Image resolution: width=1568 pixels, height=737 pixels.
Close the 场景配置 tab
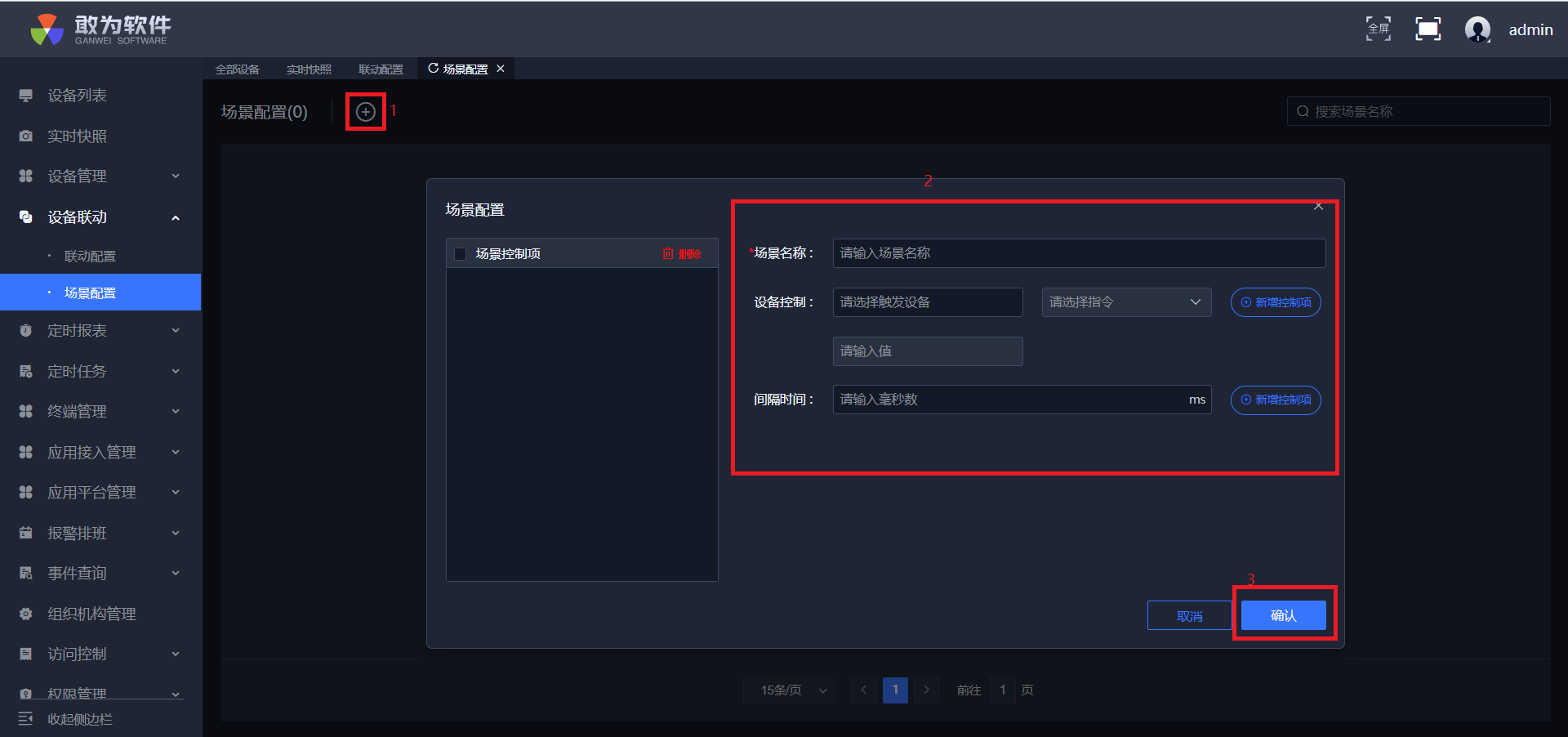pyautogui.click(x=501, y=69)
